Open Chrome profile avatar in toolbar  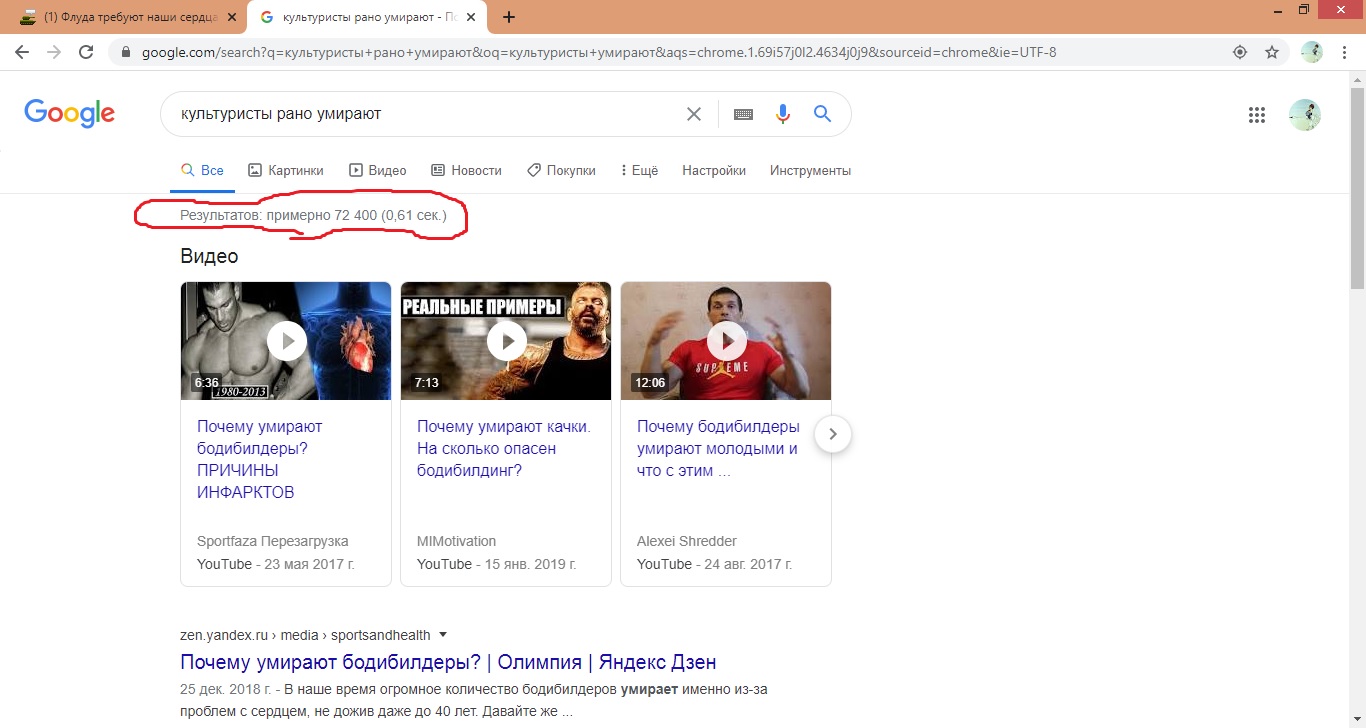click(1312, 52)
